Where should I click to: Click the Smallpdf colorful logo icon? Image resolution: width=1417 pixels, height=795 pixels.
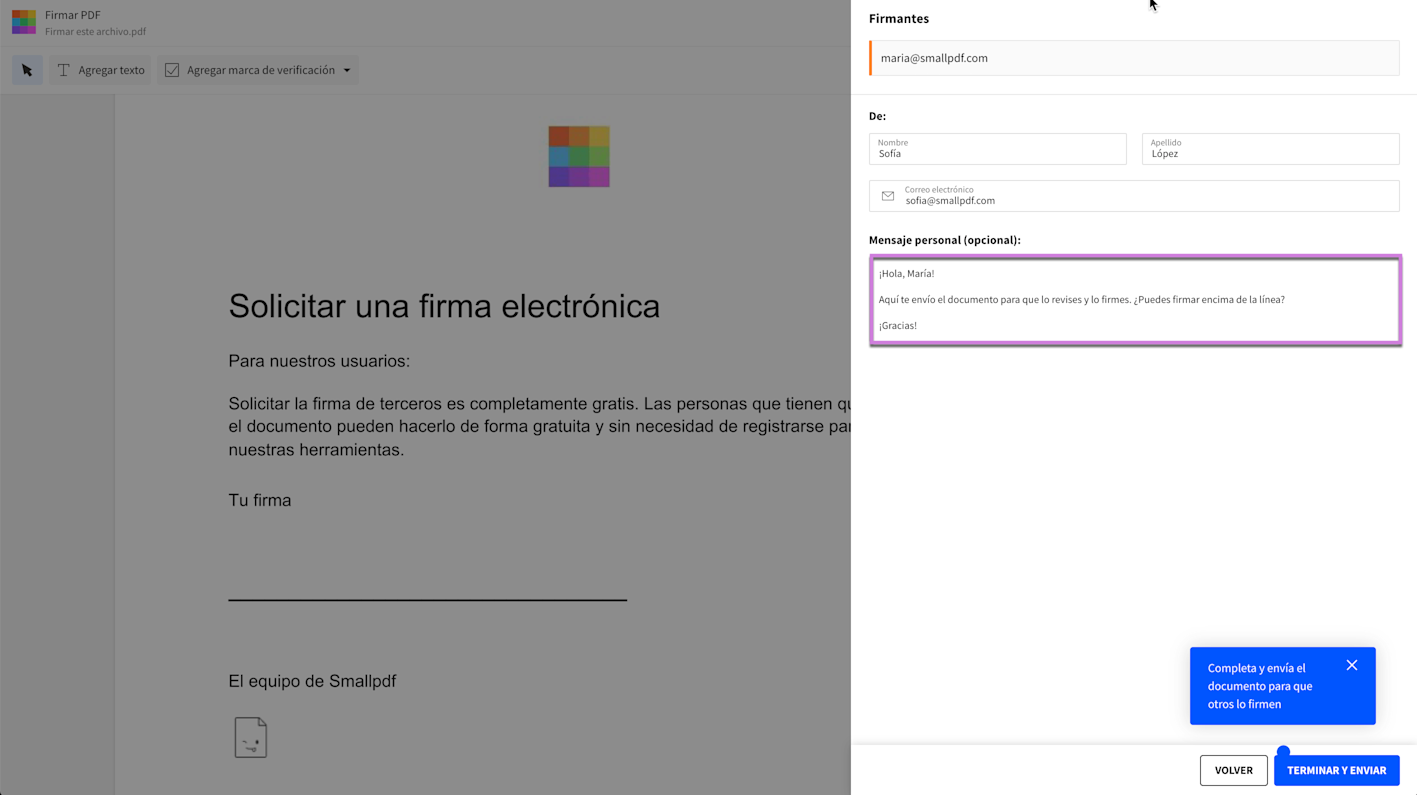click(24, 22)
